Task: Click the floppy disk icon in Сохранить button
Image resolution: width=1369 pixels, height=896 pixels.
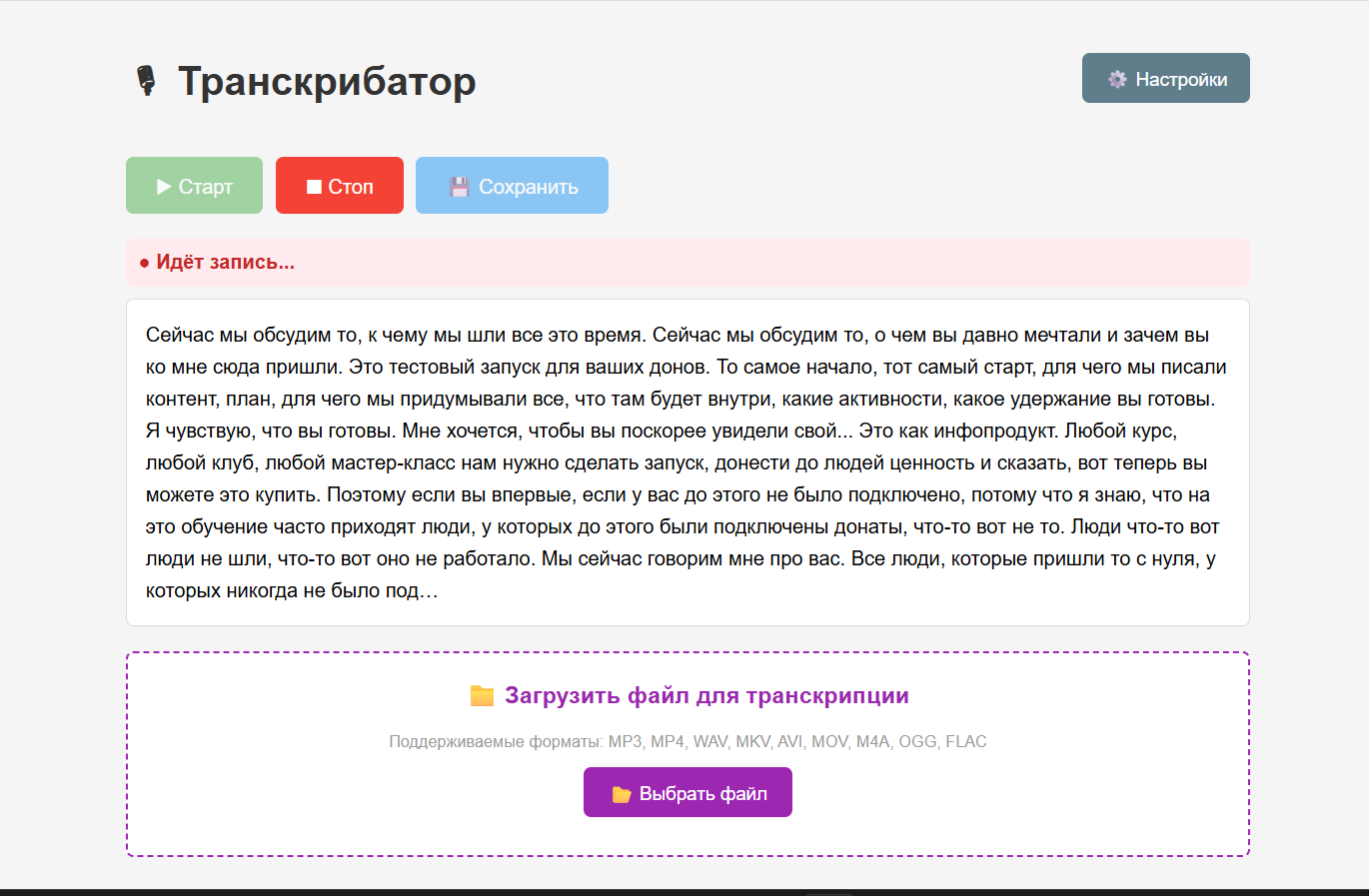Action: coord(458,185)
